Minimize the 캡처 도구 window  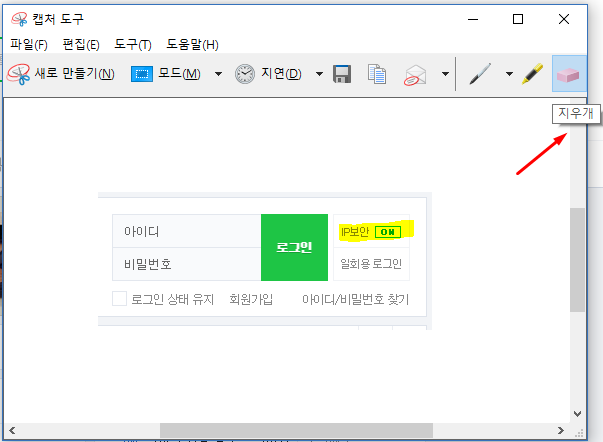[x=473, y=19]
